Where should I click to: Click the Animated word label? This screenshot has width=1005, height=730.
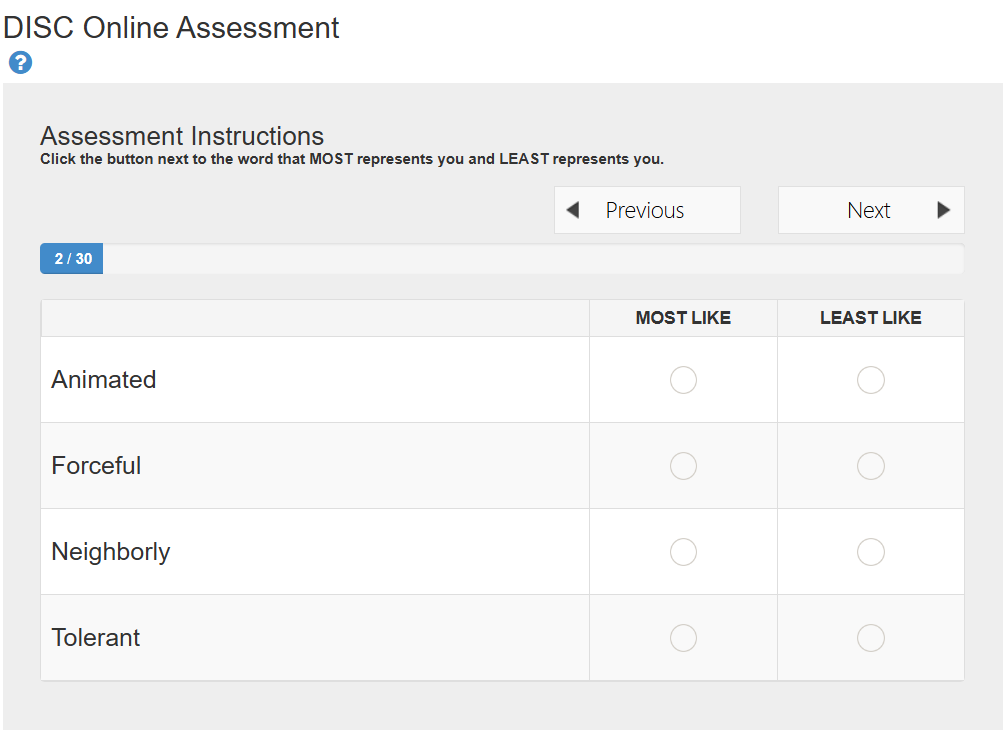pos(104,380)
